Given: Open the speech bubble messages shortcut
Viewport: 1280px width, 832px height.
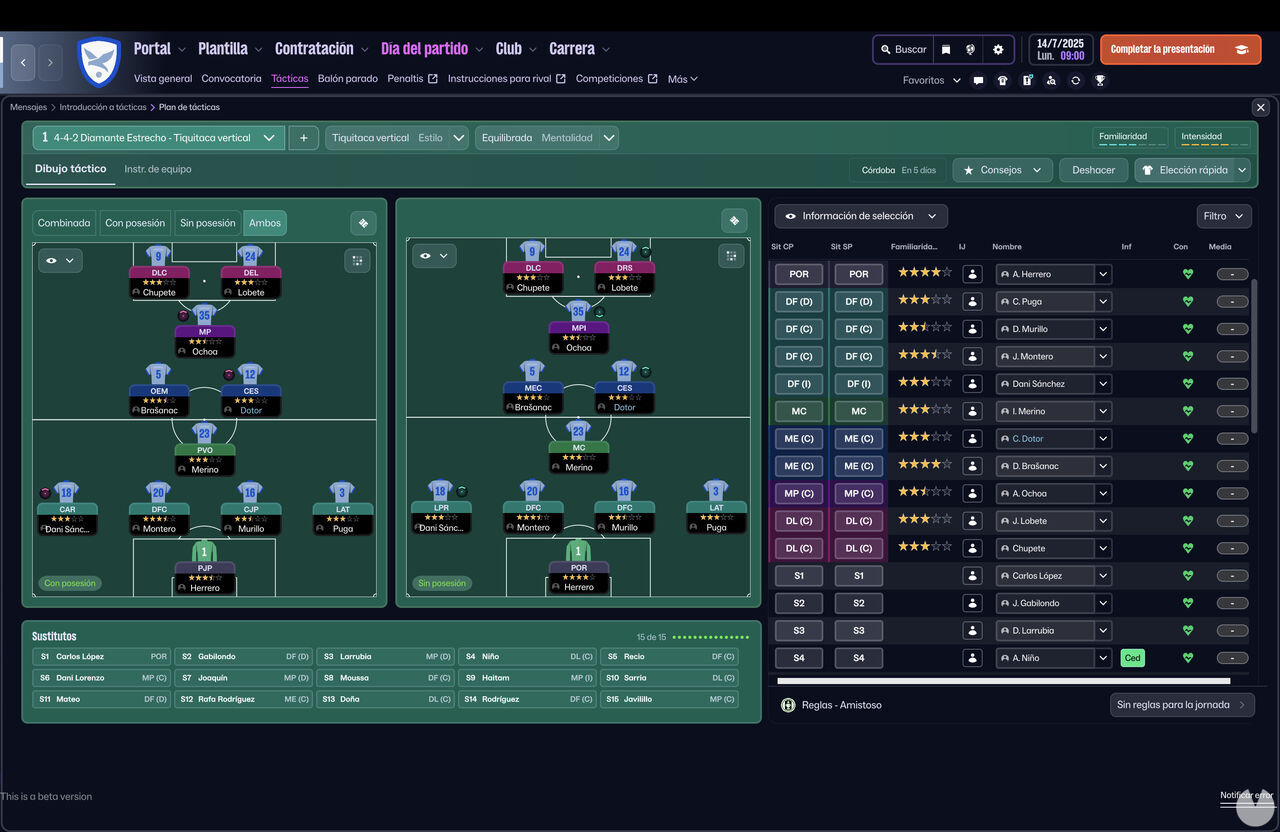Looking at the screenshot, I should 978,80.
